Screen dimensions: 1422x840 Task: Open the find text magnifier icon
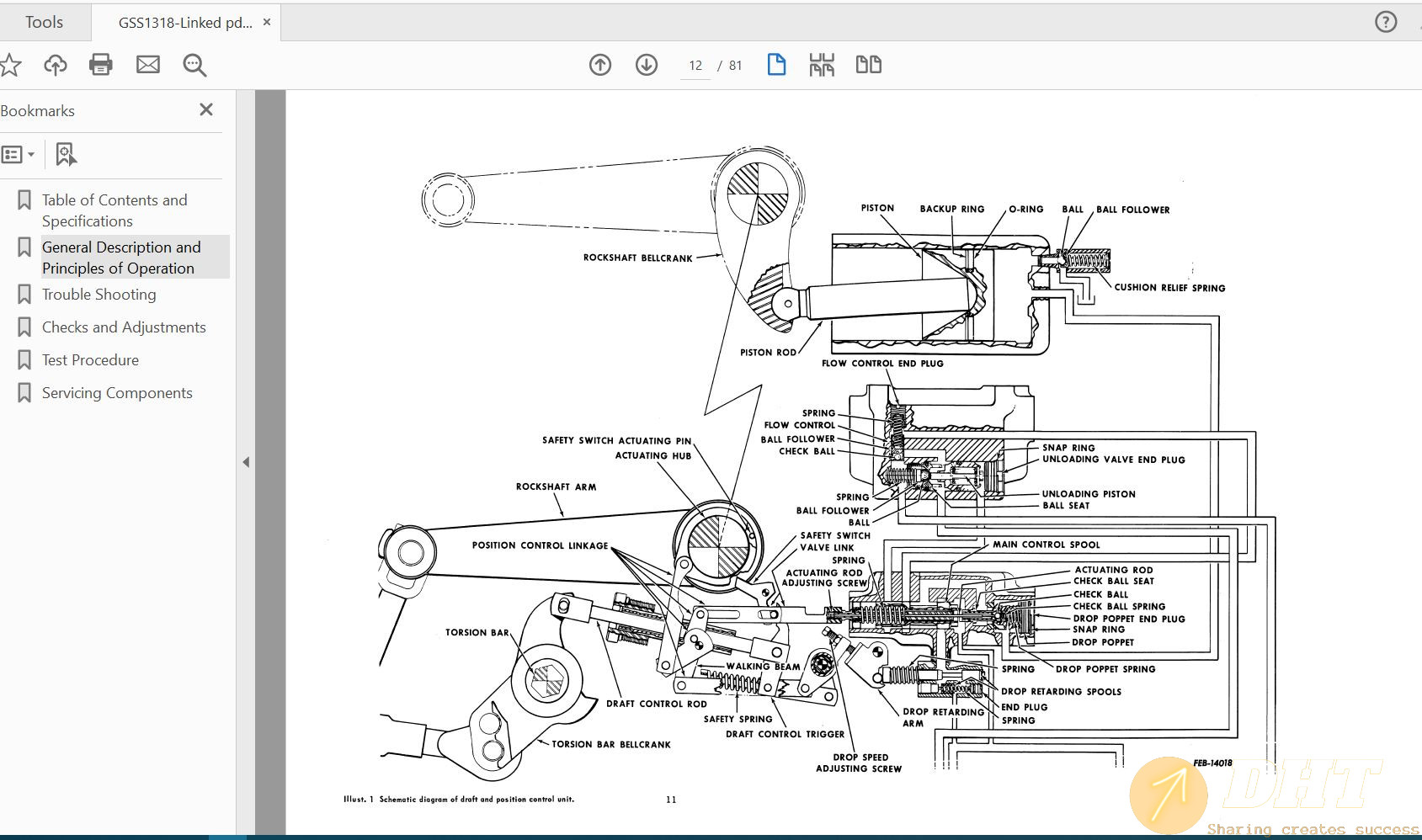[x=194, y=65]
